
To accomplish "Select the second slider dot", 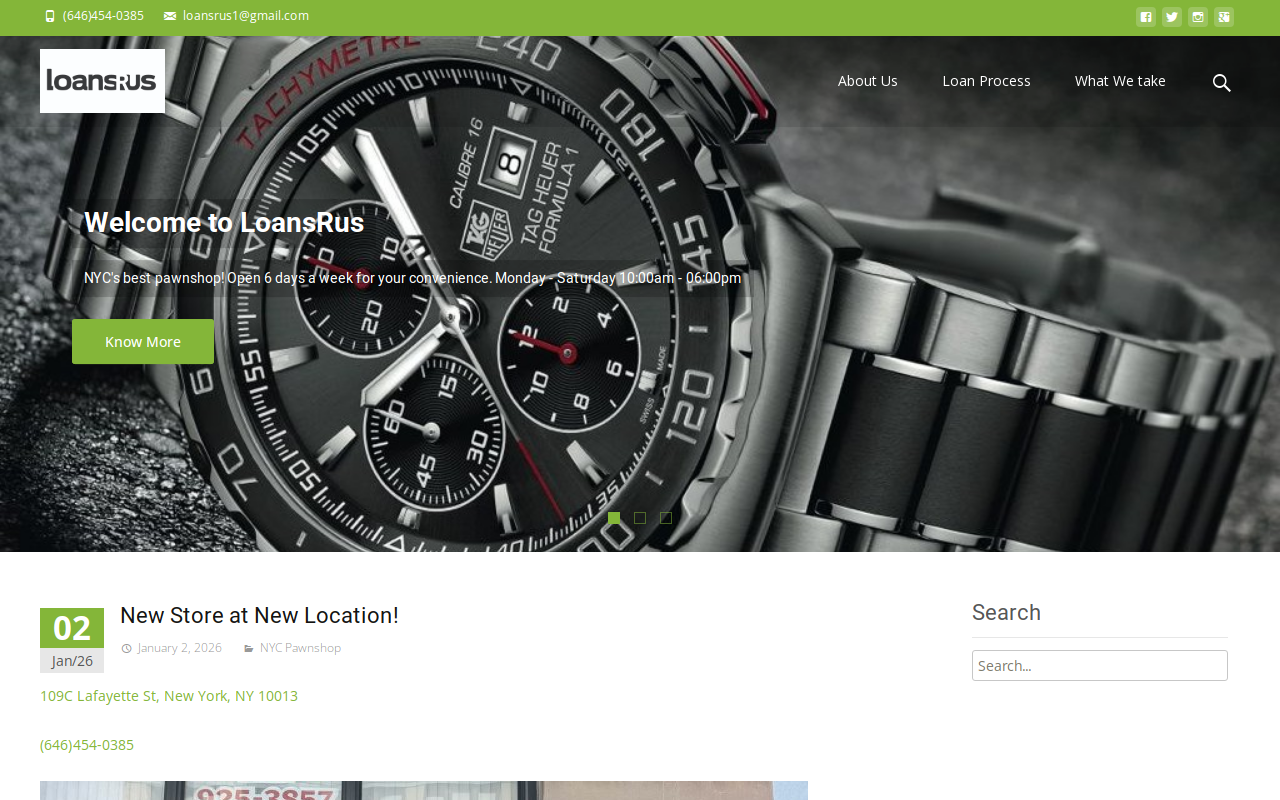I will click(640, 518).
